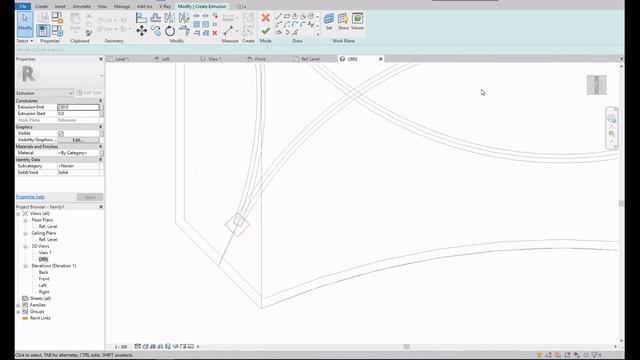Select Revit Links in Project Browser
This screenshot has width=640, height=360.
coord(40,318)
